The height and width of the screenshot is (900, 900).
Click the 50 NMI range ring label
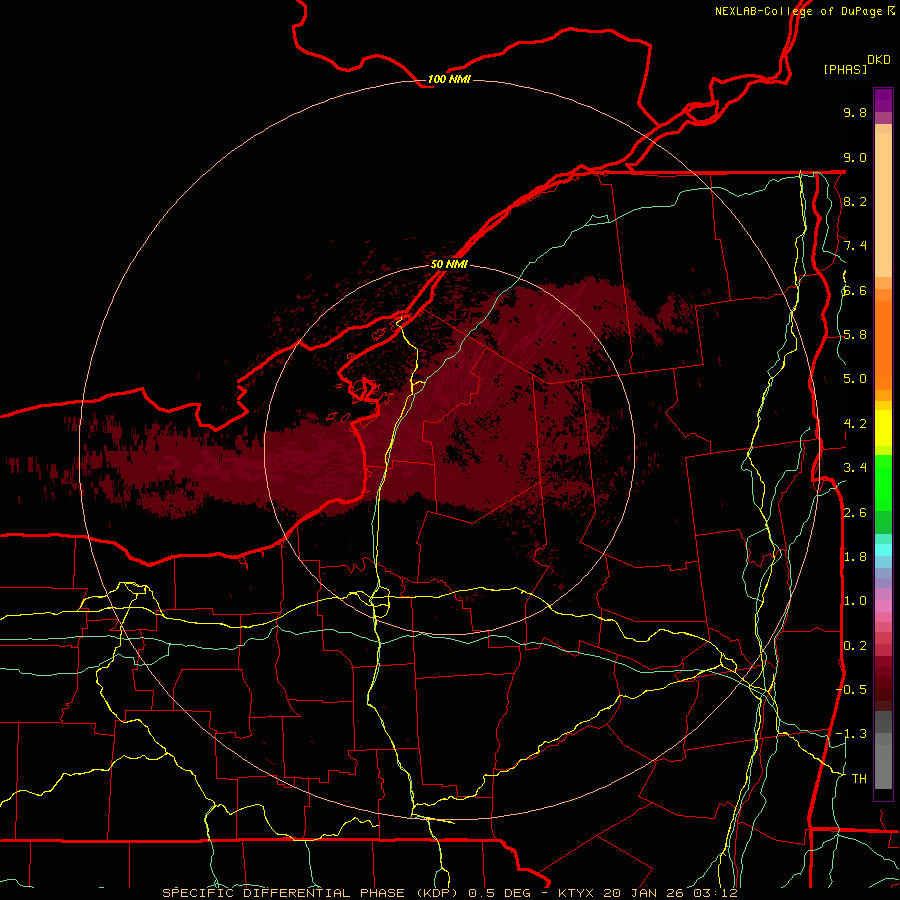click(449, 264)
